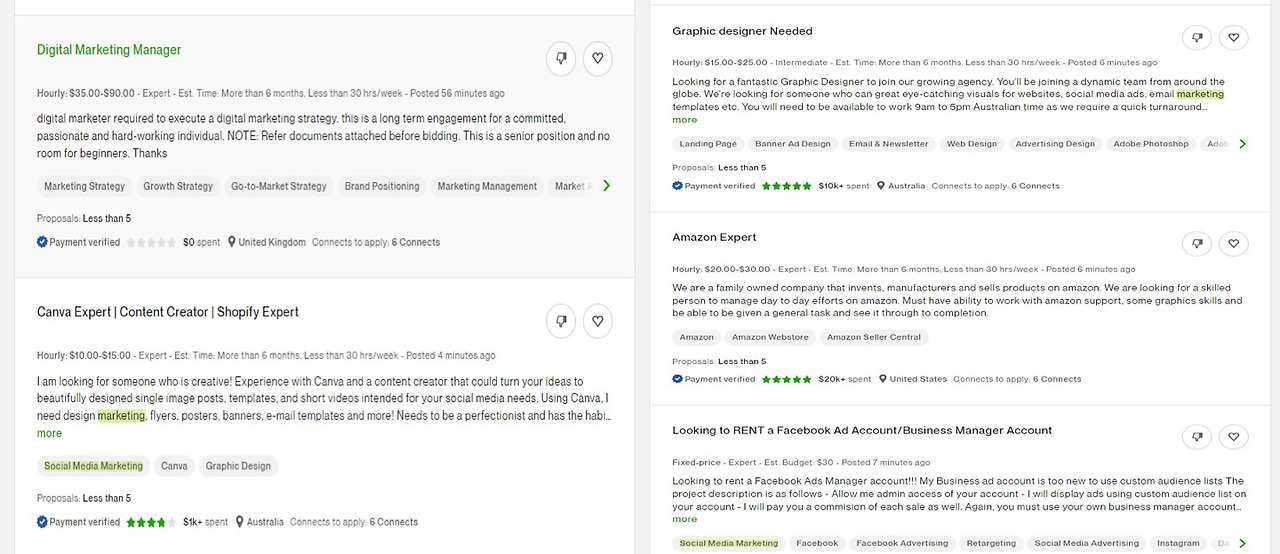Favorite the Canva Expert job with heart
Viewport: 1280px width, 554px height.
pos(598,321)
